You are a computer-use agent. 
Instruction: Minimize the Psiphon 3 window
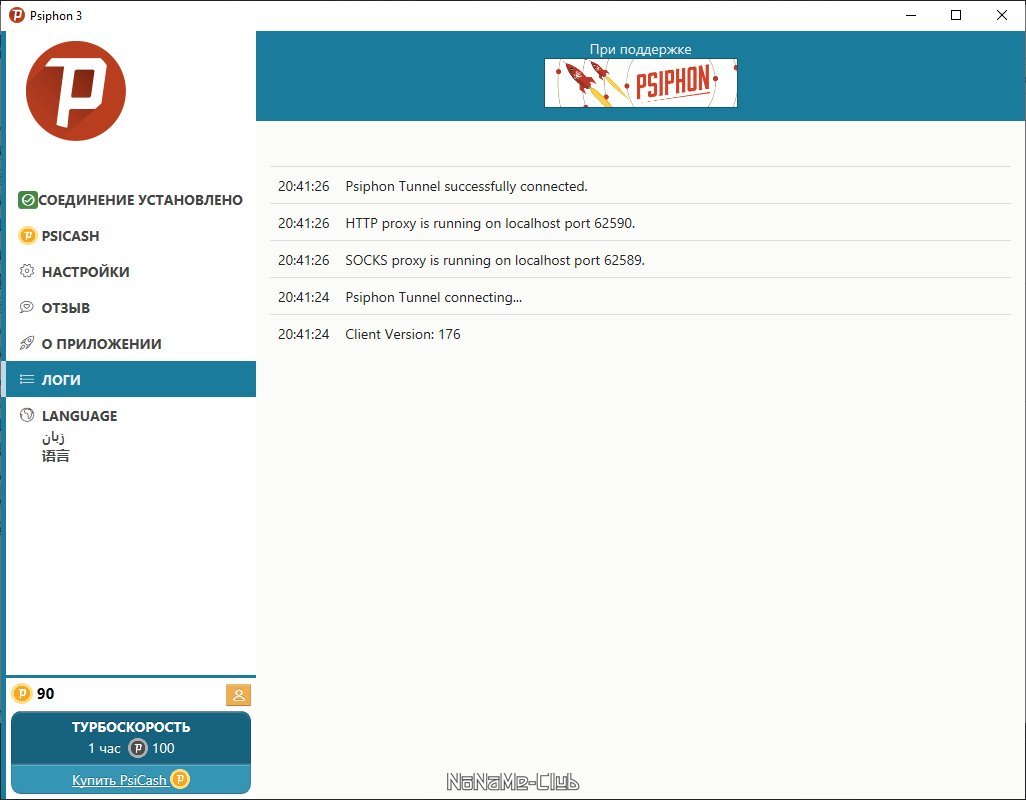(x=911, y=15)
